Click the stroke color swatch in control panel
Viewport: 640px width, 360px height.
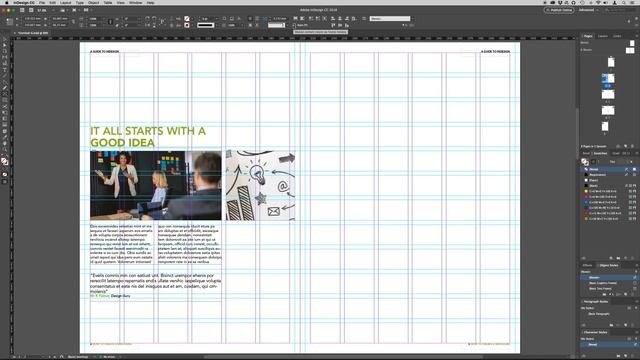pyautogui.click(x=187, y=25)
